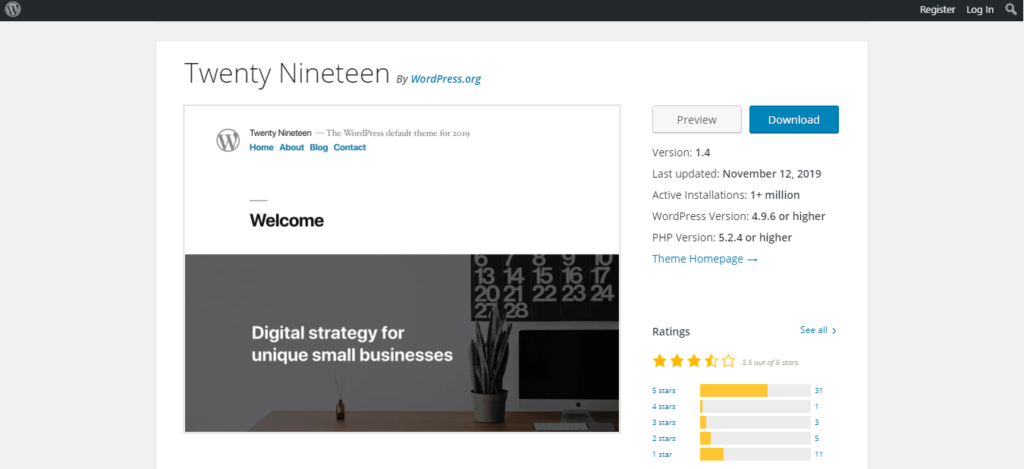
Task: Open the Log In link
Action: pyautogui.click(x=980, y=10)
